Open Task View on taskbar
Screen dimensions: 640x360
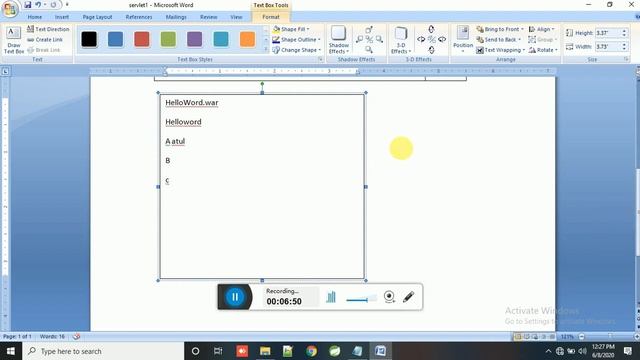coord(218,351)
